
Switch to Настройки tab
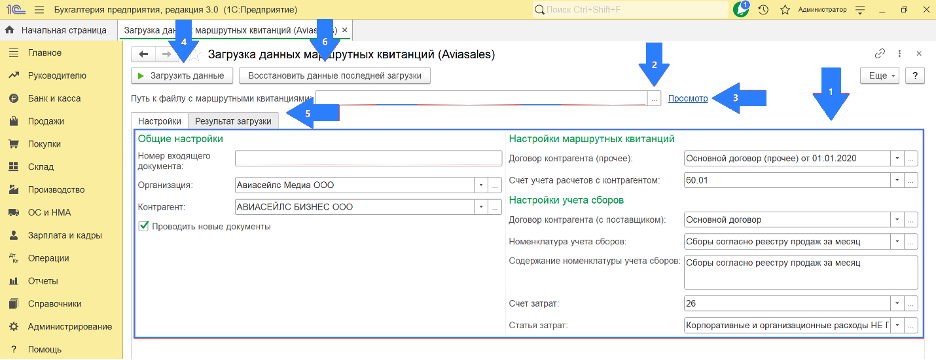click(x=160, y=121)
